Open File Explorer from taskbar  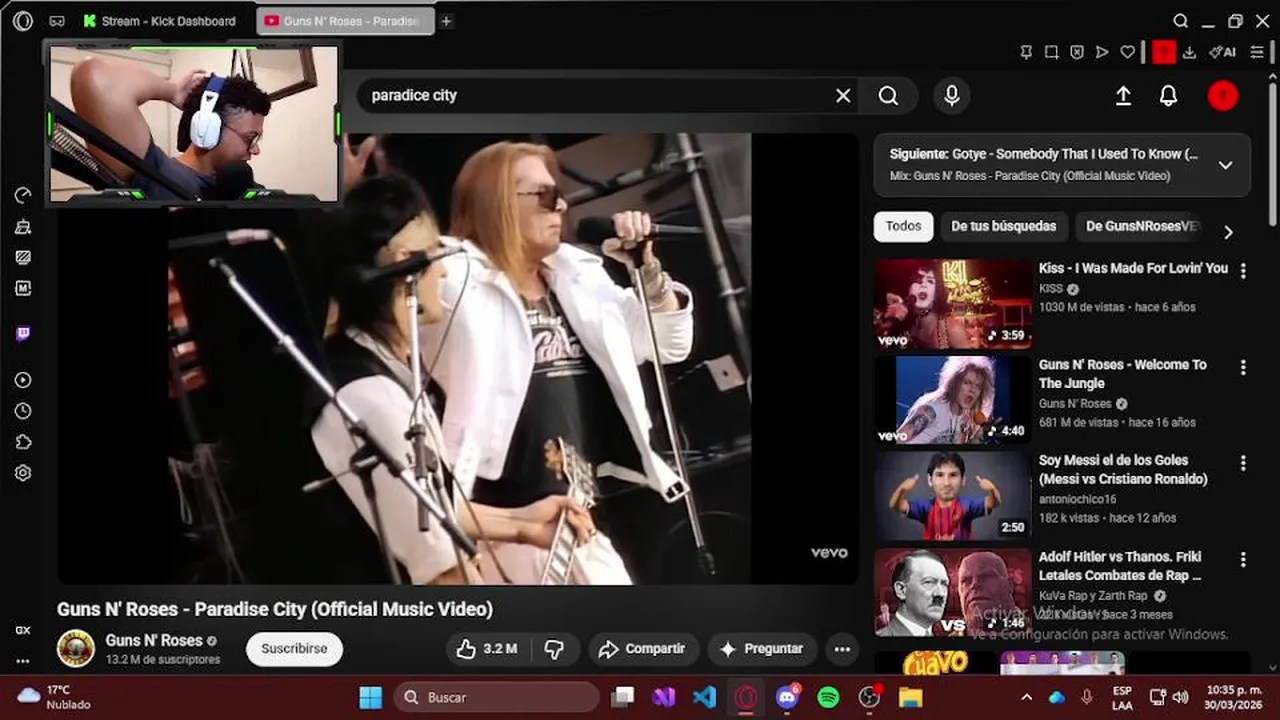coord(910,697)
